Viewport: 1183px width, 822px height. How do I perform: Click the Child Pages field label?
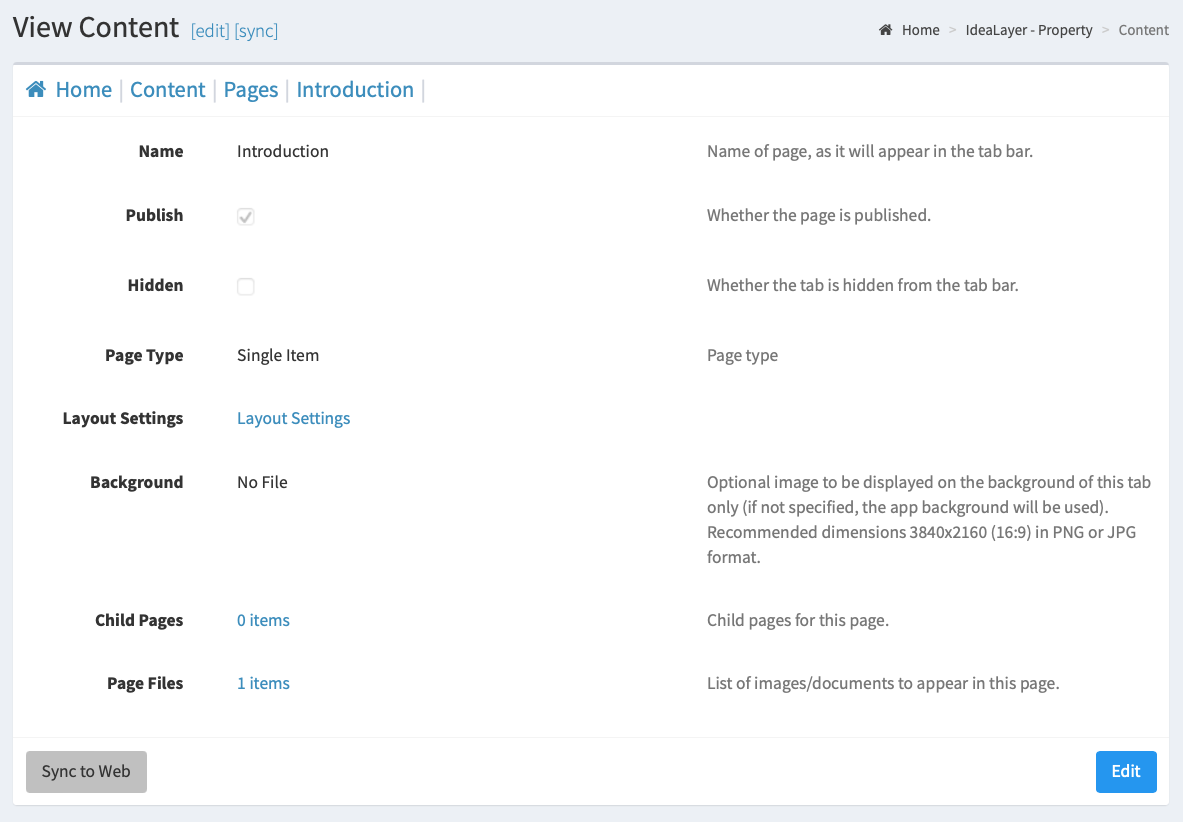click(140, 620)
